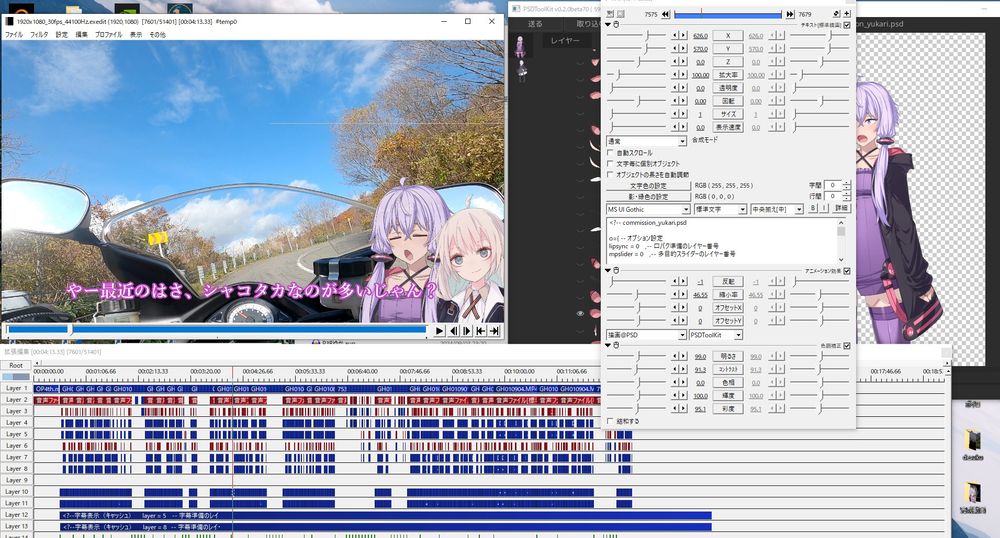Click the mouse icon of the text section
Viewport: 1000px width, 538px height.
click(x=616, y=24)
